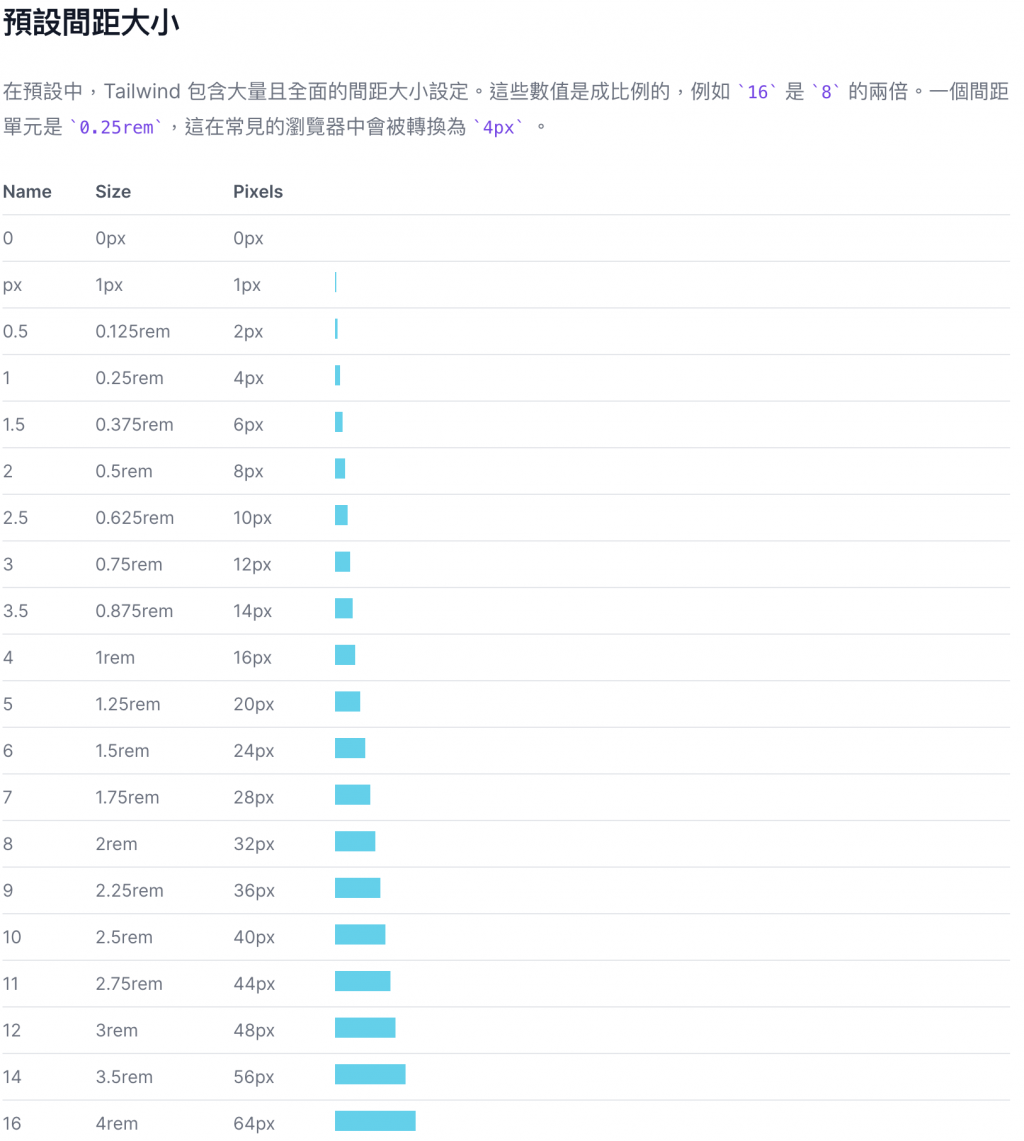Click the 2.5rem size cell
The image size is (1024, 1141).
click(124, 937)
